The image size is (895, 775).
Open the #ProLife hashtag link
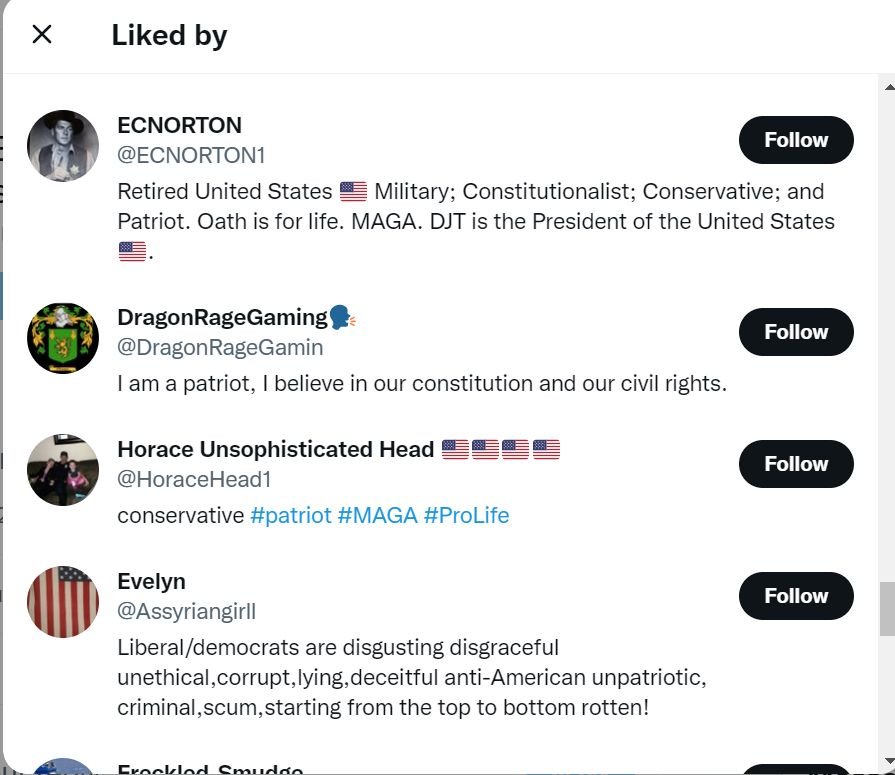[466, 516]
